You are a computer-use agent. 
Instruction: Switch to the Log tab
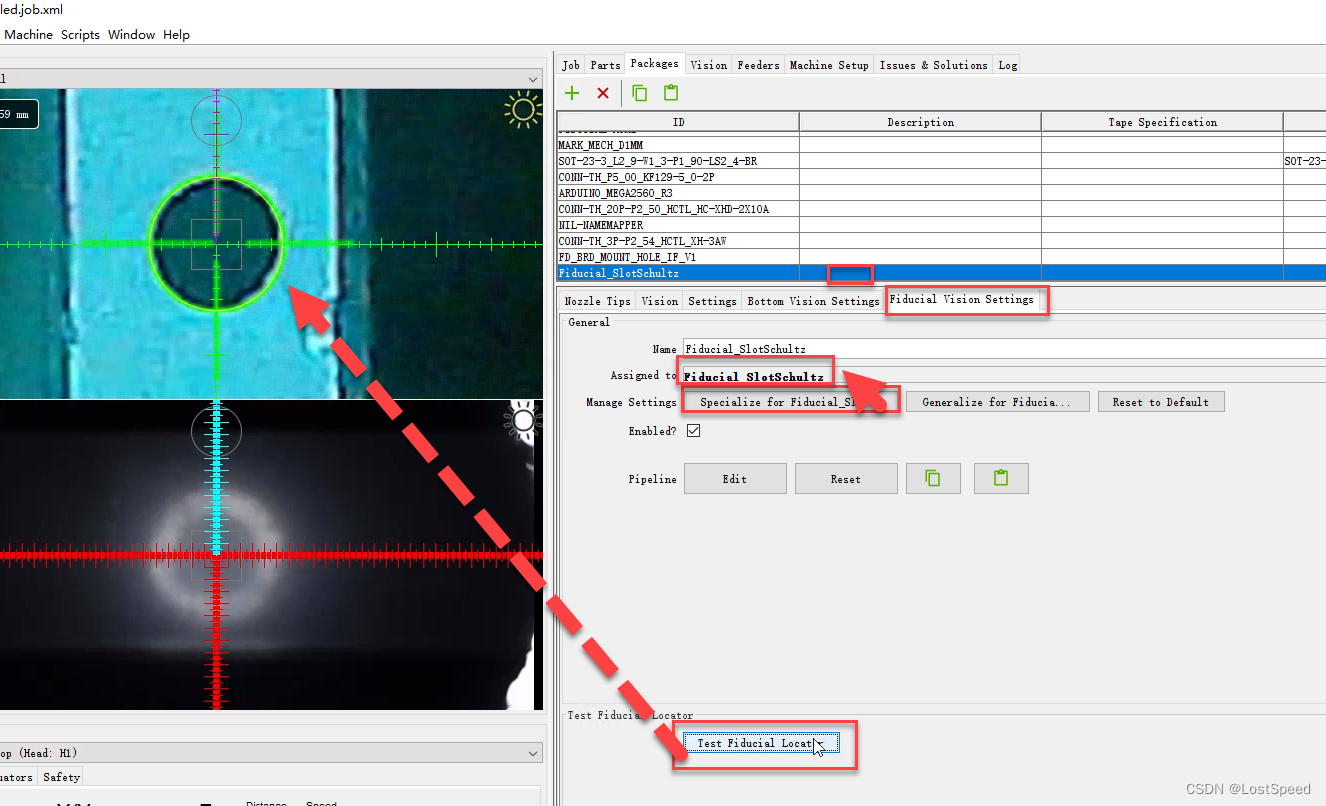point(1007,65)
